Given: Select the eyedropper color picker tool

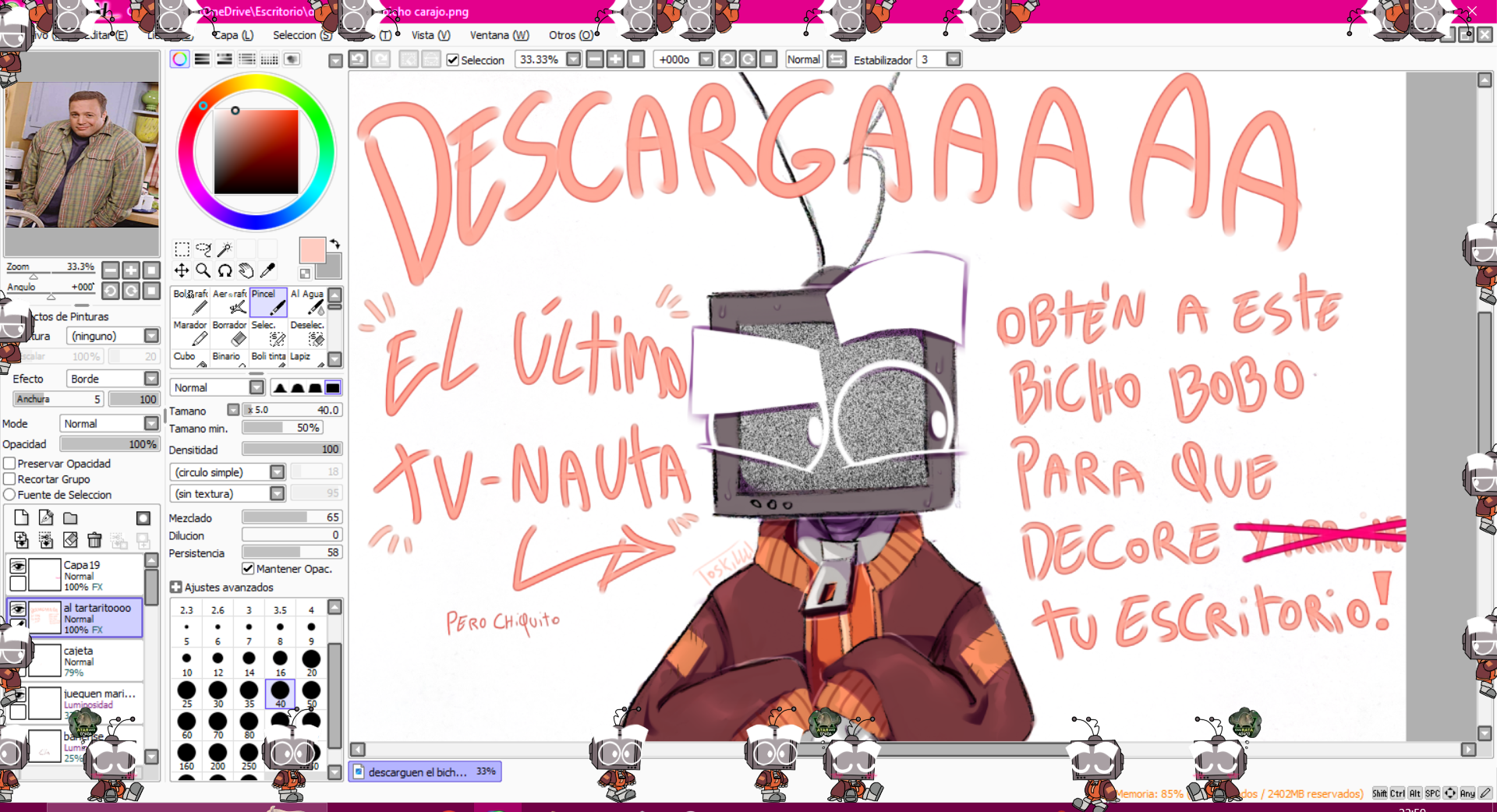Looking at the screenshot, I should coord(267,270).
